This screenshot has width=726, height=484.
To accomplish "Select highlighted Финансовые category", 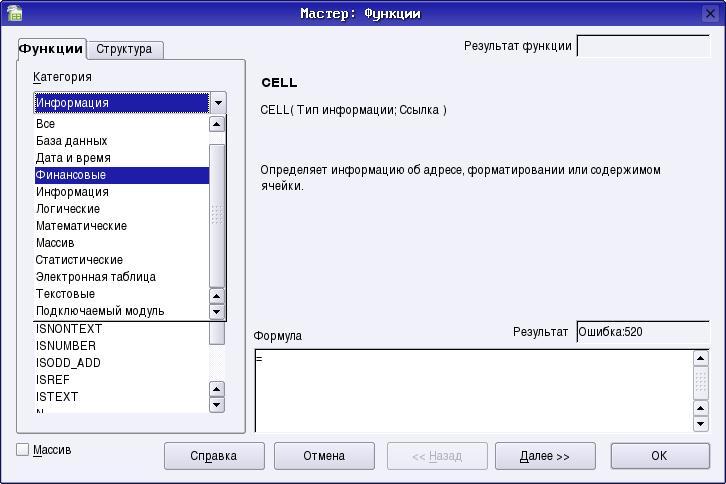I will (122, 175).
